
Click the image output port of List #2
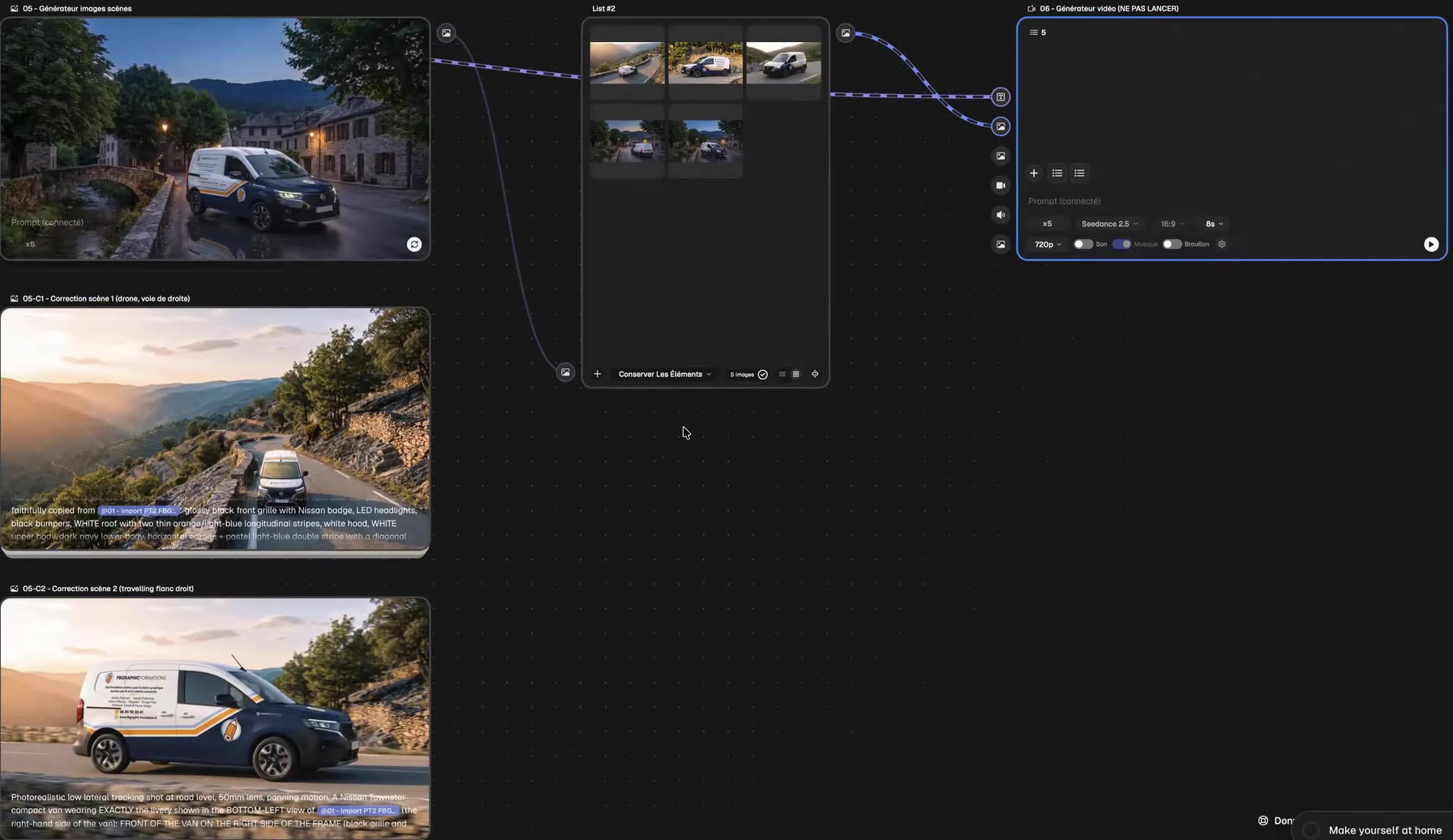846,33
